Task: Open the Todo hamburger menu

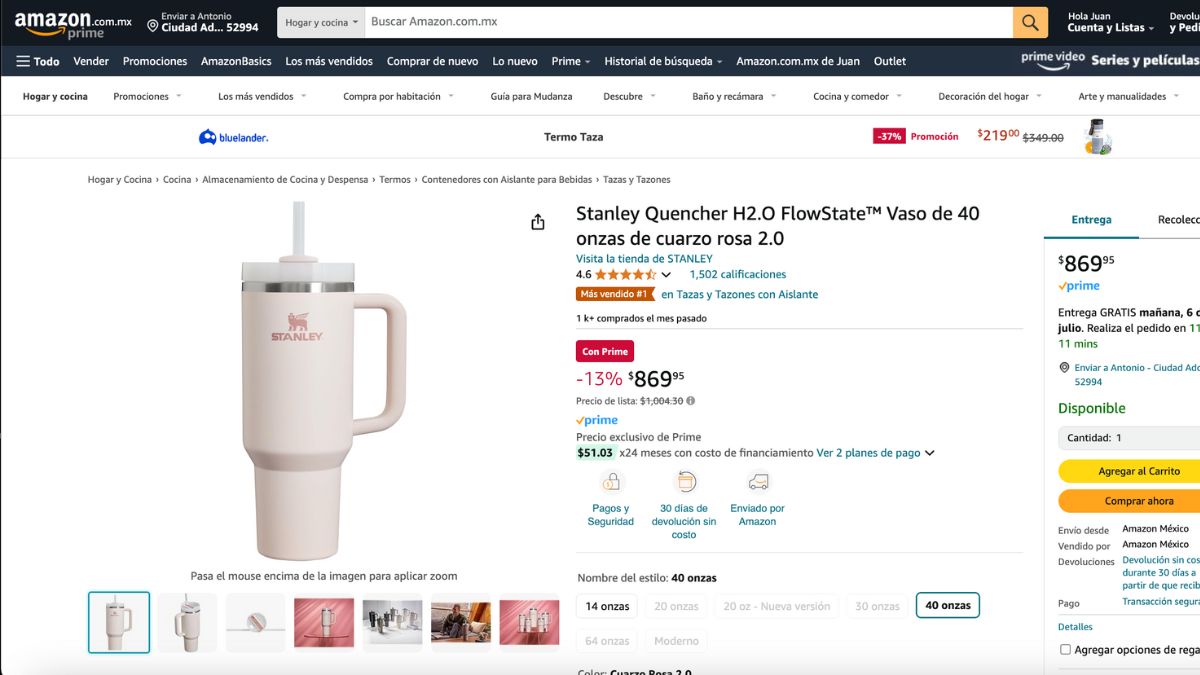Action: click(x=38, y=61)
